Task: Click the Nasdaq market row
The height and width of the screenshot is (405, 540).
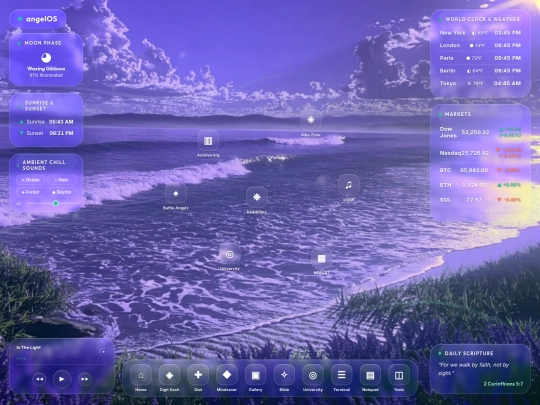Action: click(480, 153)
